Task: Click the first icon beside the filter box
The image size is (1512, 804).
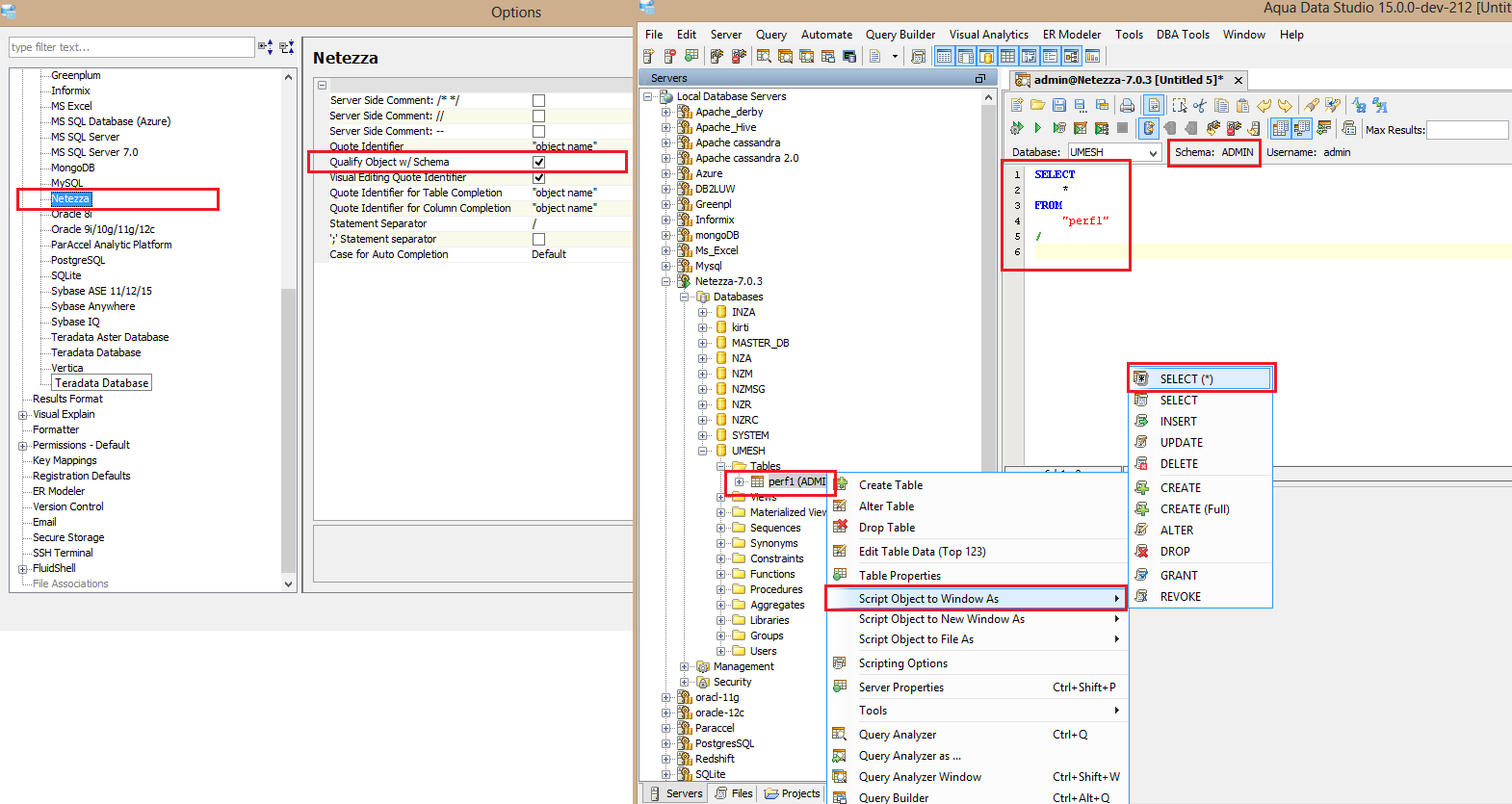Action: [265, 46]
